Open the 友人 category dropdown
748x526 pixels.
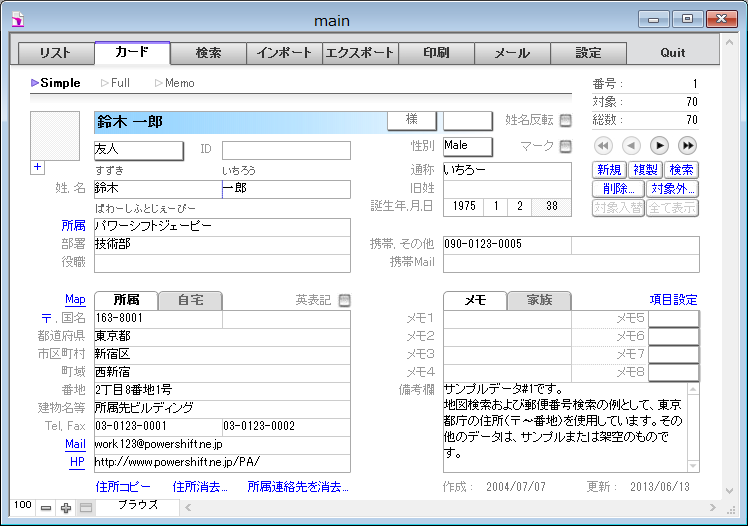point(138,150)
